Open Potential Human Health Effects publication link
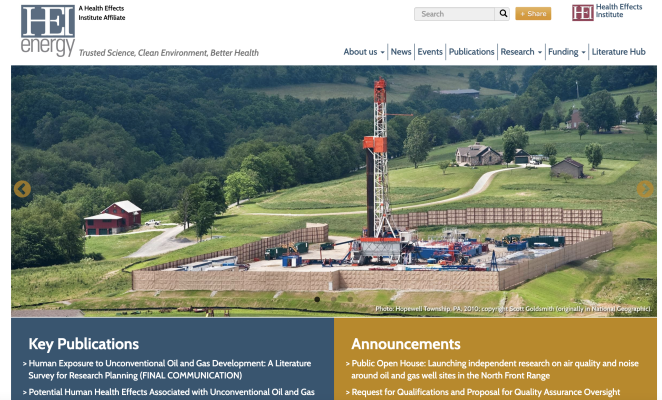This screenshot has width=662, height=400. tap(168, 392)
